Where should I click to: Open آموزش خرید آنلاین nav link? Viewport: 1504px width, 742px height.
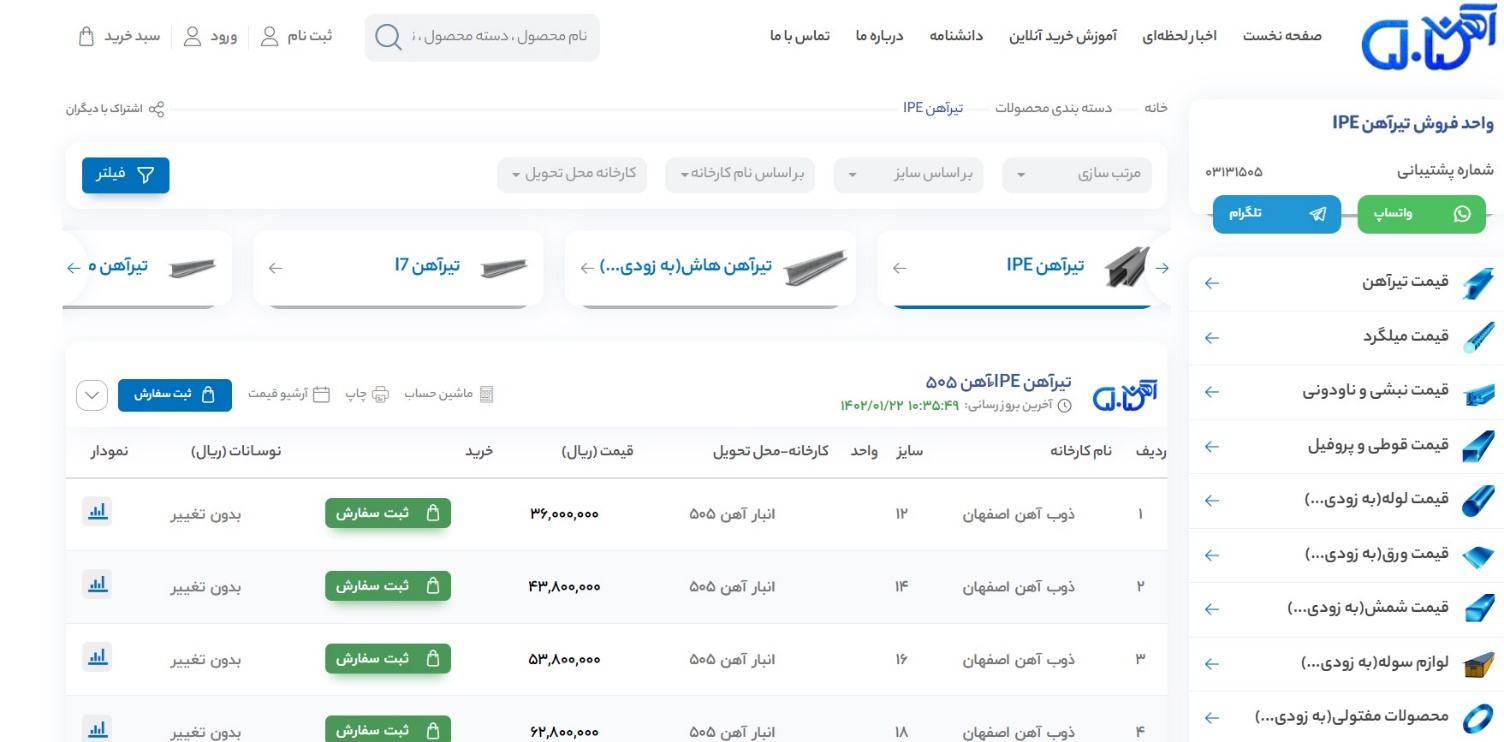point(1063,36)
